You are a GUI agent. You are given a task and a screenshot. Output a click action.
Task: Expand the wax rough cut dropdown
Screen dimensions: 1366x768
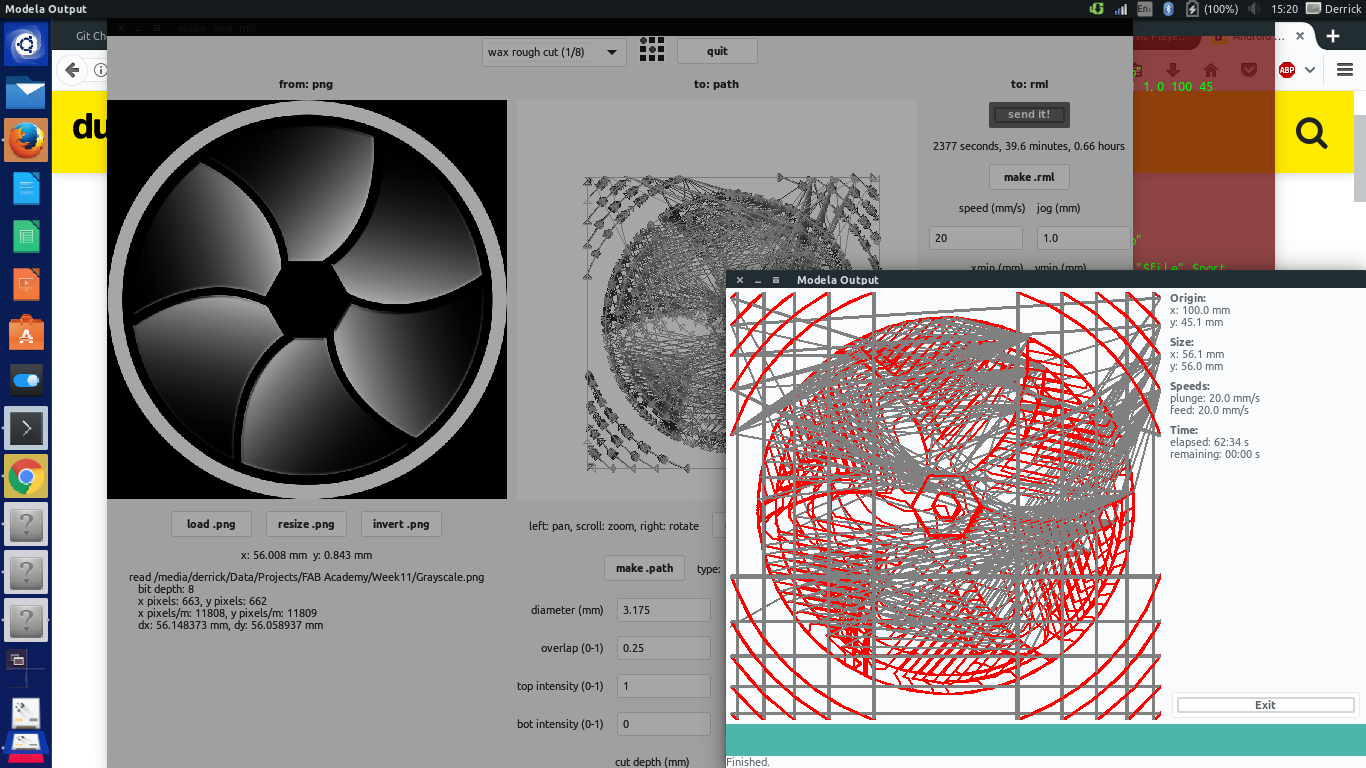click(x=556, y=52)
